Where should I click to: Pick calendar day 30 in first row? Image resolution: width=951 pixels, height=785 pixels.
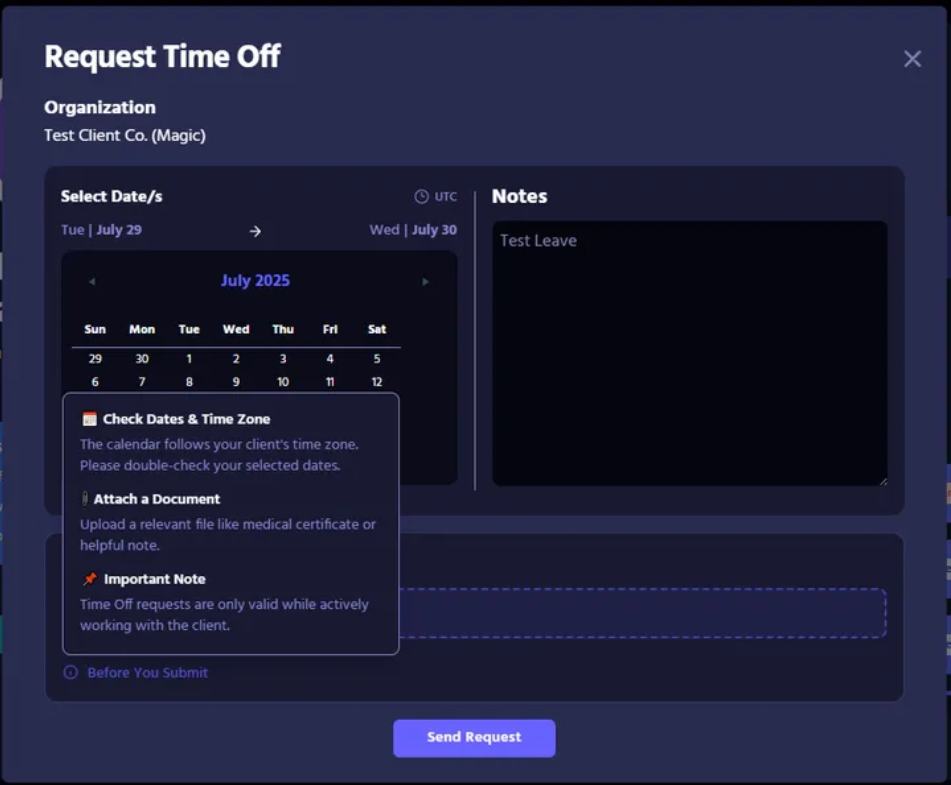click(x=142, y=359)
